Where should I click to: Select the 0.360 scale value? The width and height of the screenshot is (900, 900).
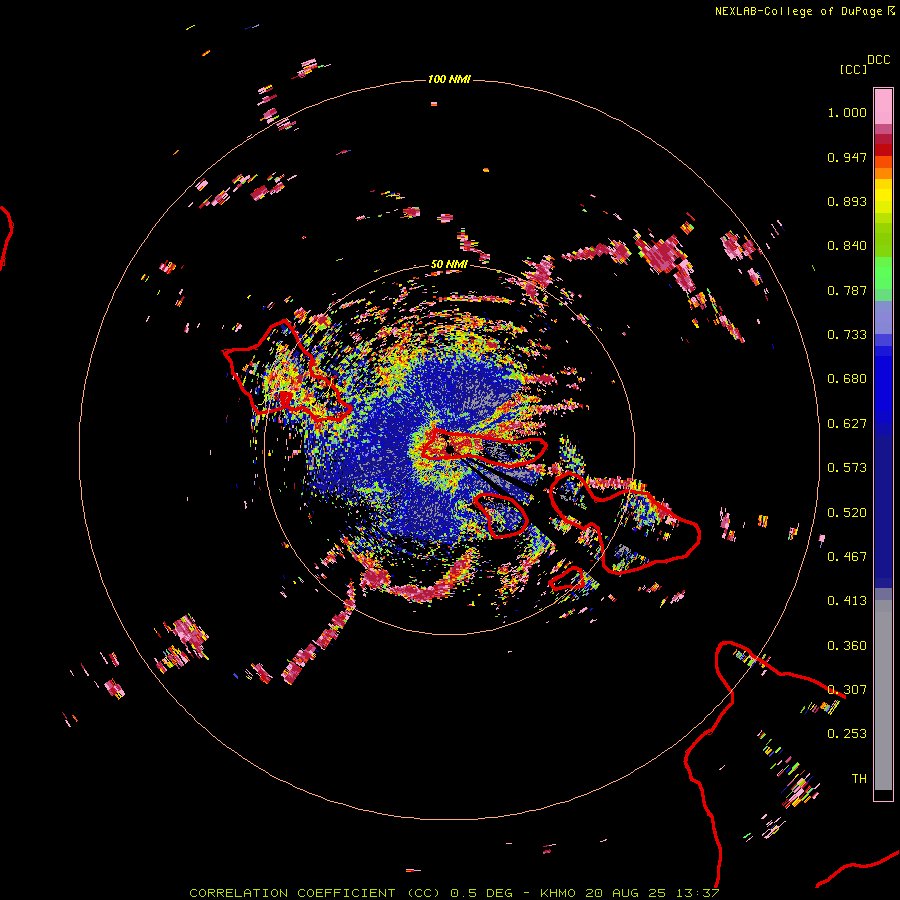click(x=847, y=646)
